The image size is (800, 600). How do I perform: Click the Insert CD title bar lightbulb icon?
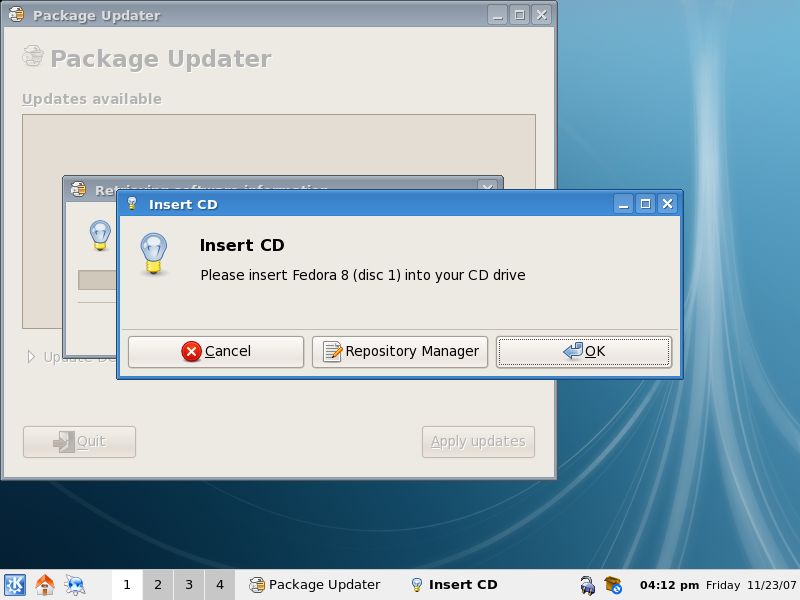pos(132,204)
